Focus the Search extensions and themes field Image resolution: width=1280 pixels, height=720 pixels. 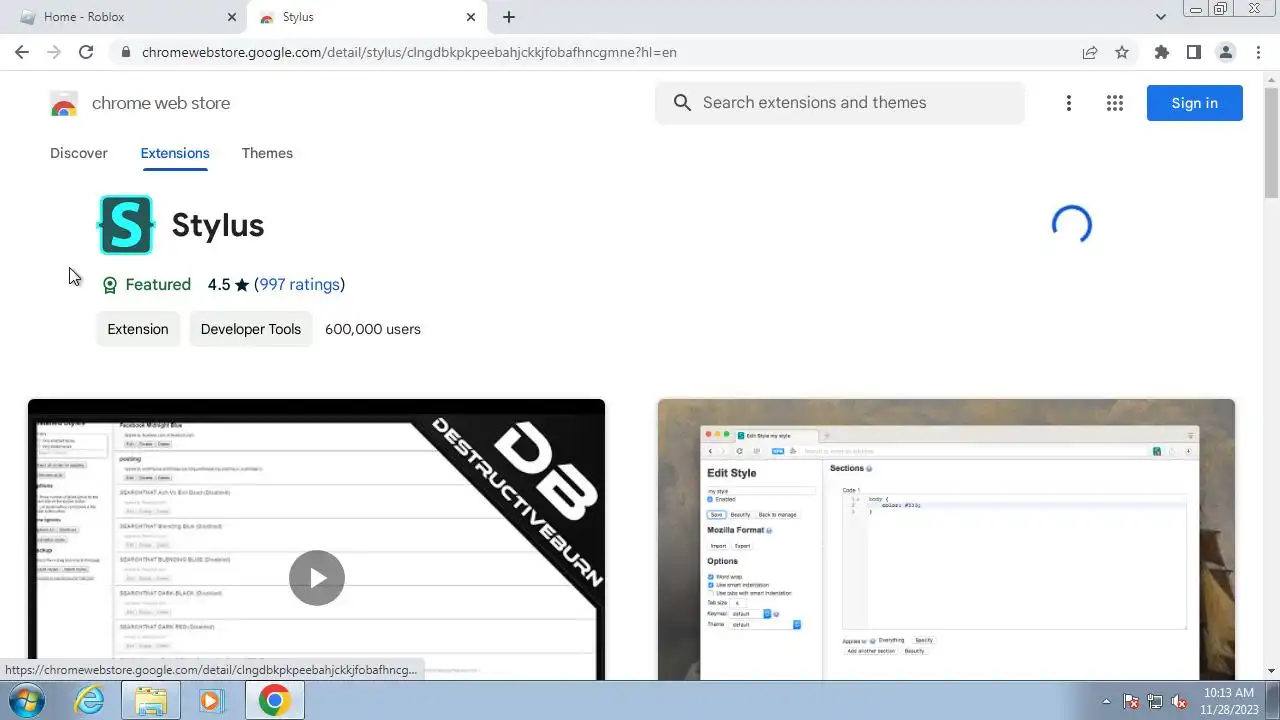click(840, 103)
